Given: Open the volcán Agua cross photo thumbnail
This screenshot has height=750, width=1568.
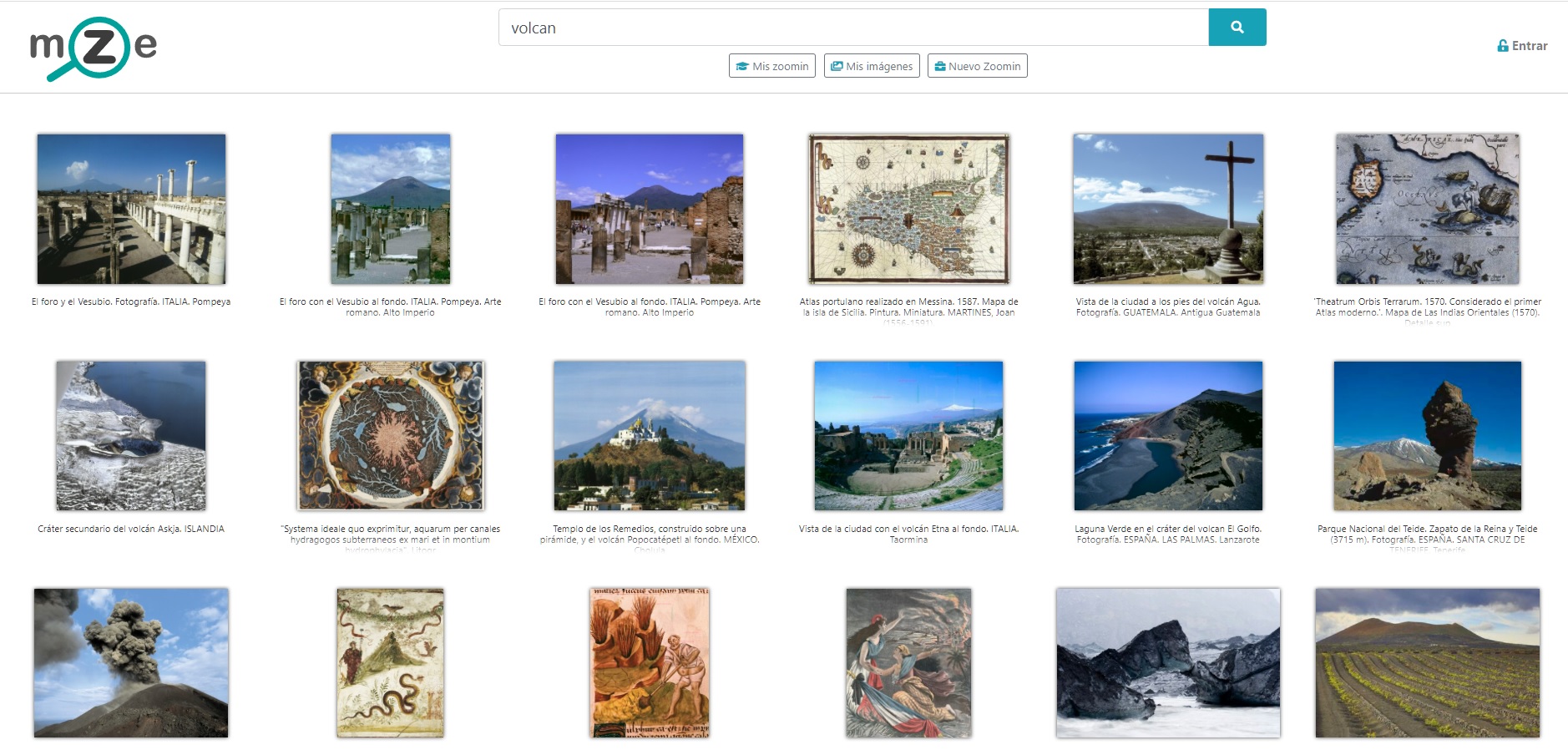Looking at the screenshot, I should (x=1168, y=209).
